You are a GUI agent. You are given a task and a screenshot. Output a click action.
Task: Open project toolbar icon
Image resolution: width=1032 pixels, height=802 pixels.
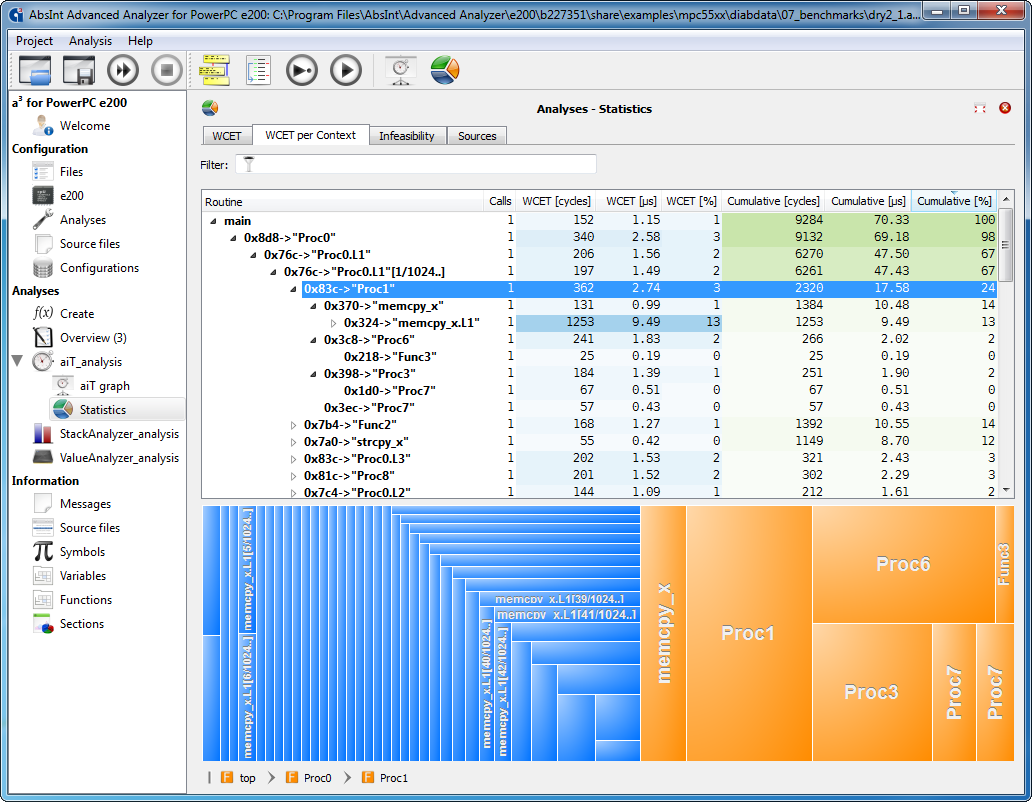(35, 70)
